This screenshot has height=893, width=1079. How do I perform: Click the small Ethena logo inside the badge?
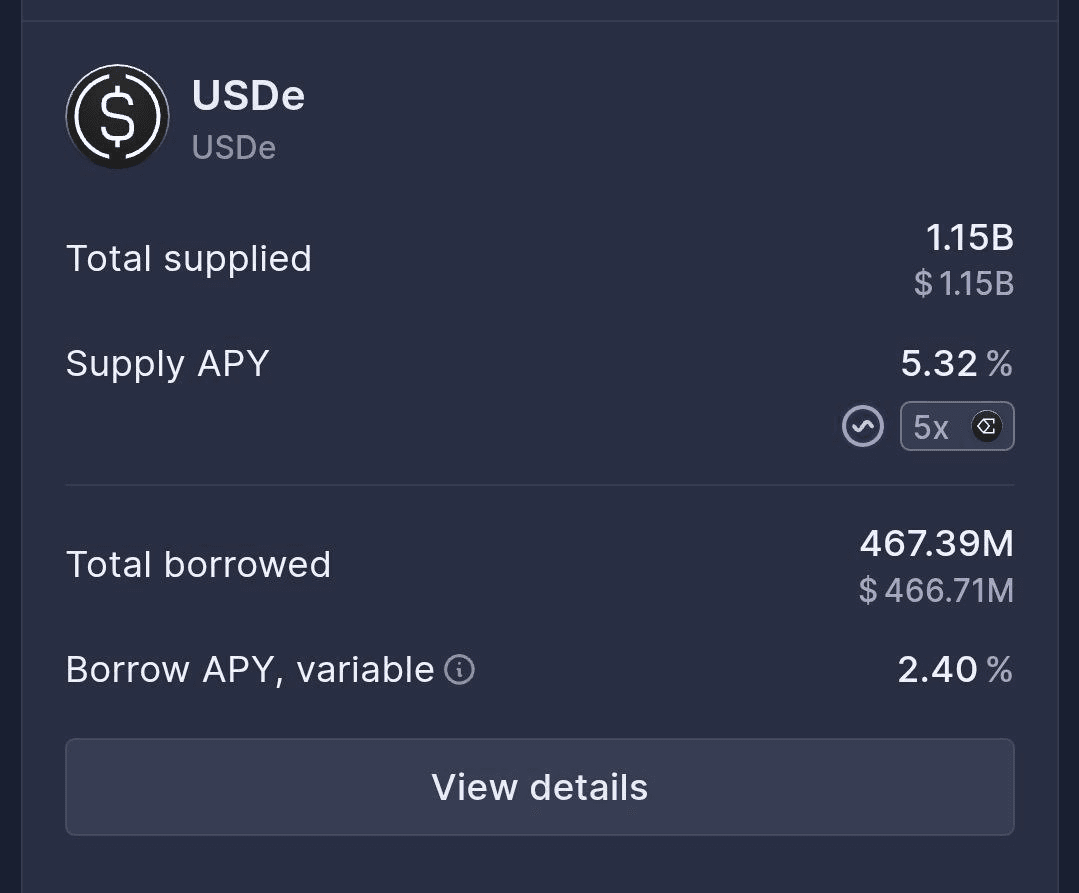[986, 427]
